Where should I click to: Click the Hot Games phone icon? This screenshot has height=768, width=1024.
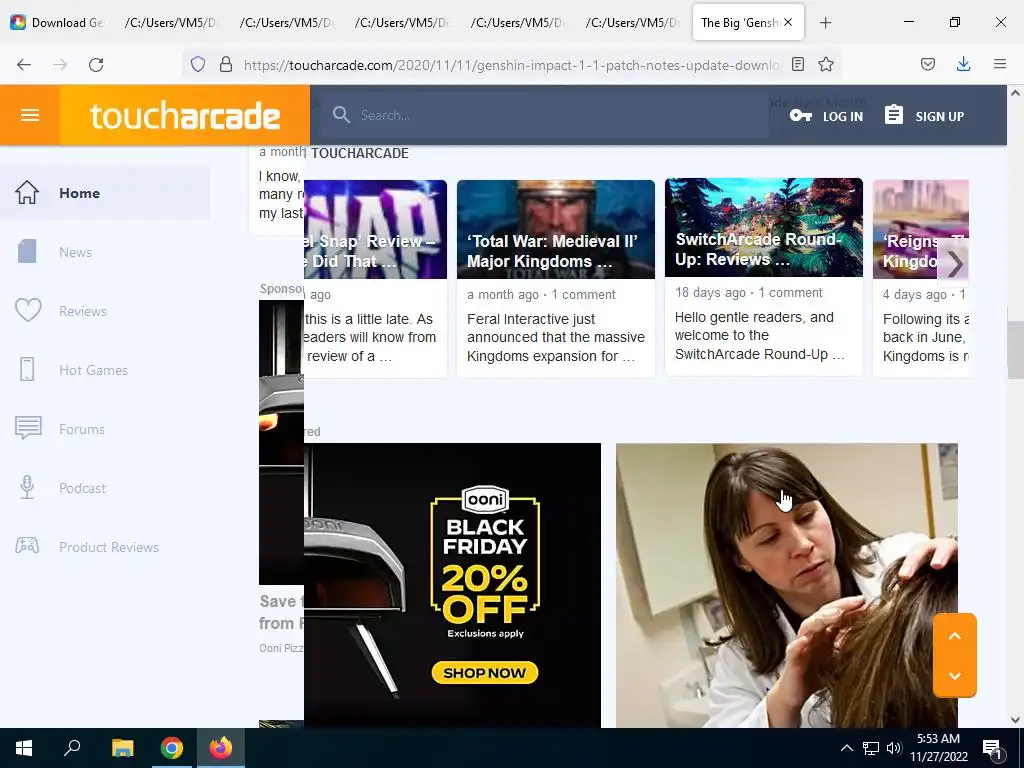point(27,370)
